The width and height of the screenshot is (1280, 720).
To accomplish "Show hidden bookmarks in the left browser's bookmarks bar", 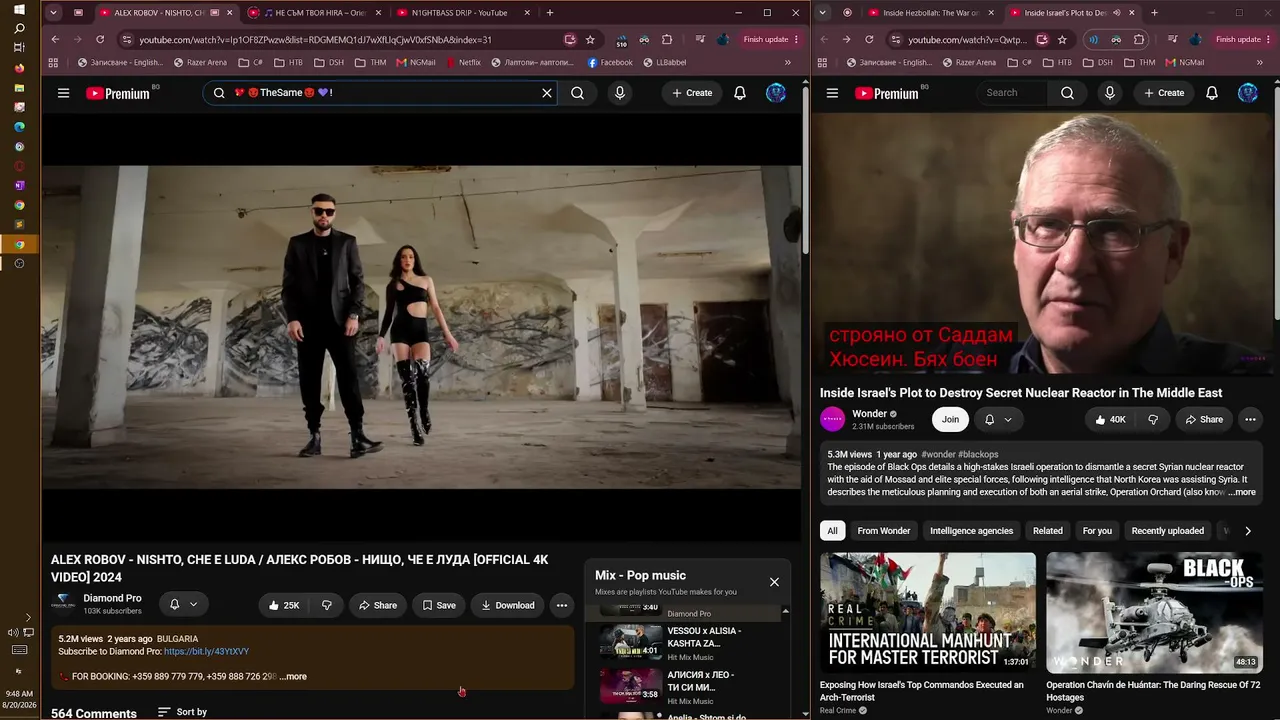I will click(788, 62).
